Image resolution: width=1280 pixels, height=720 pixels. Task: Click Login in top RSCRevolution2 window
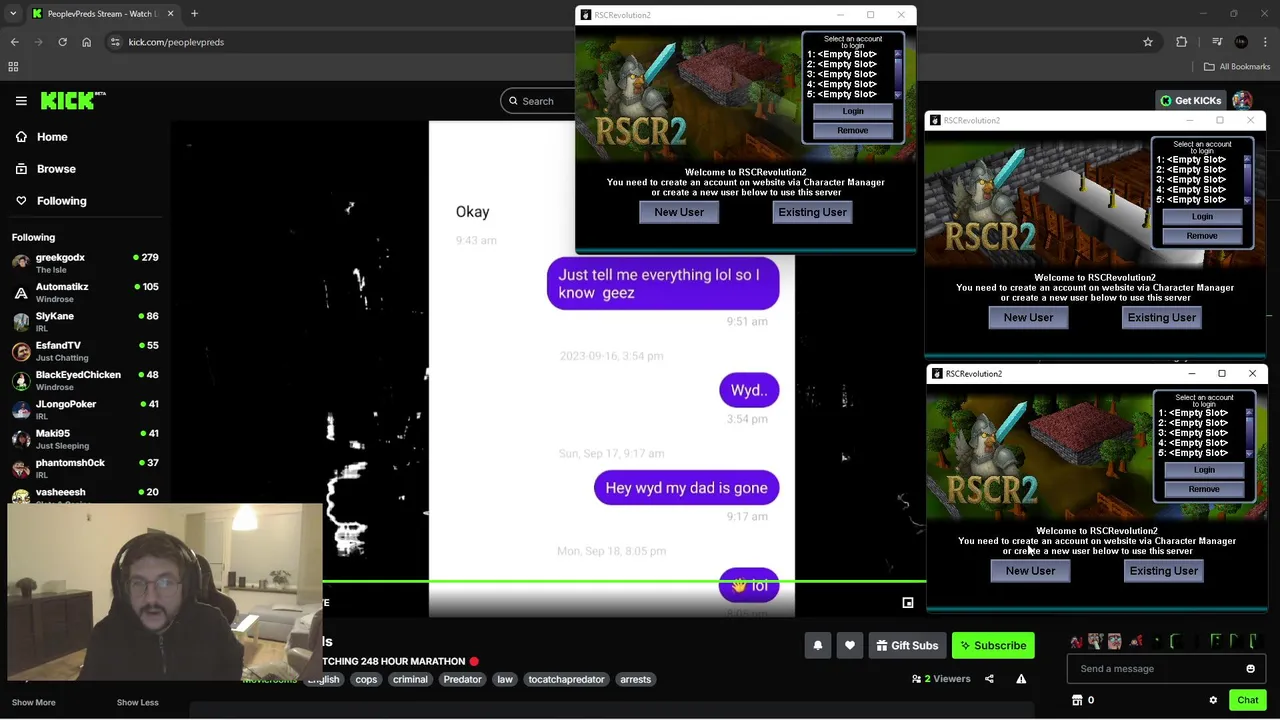coord(853,111)
